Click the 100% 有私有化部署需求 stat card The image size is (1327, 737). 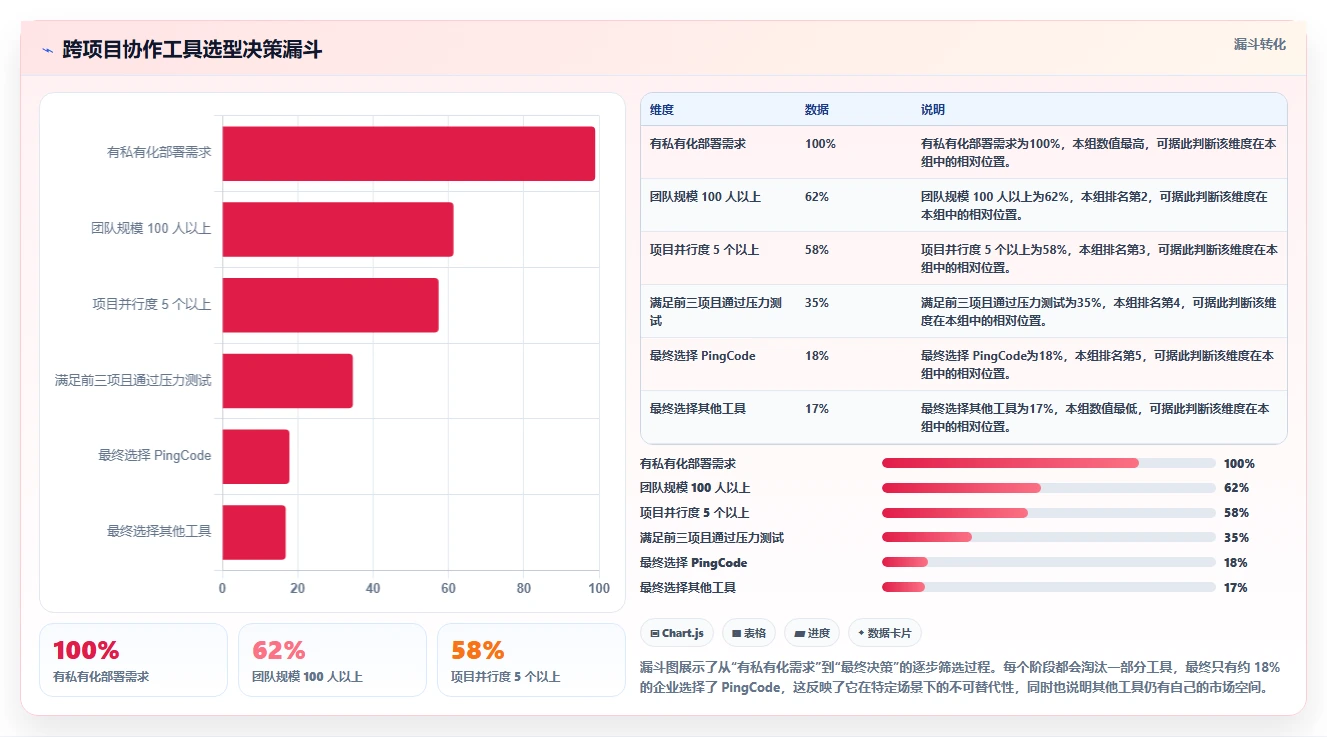point(133,660)
